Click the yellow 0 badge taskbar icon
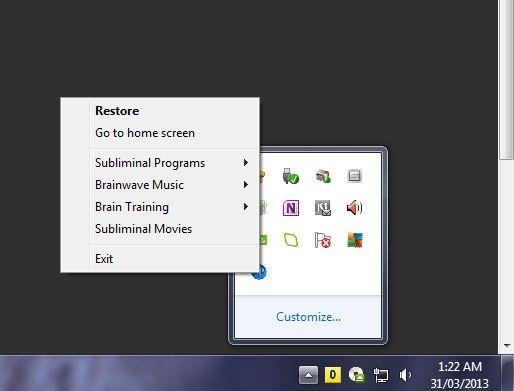Image resolution: width=514 pixels, height=391 pixels. click(333, 375)
